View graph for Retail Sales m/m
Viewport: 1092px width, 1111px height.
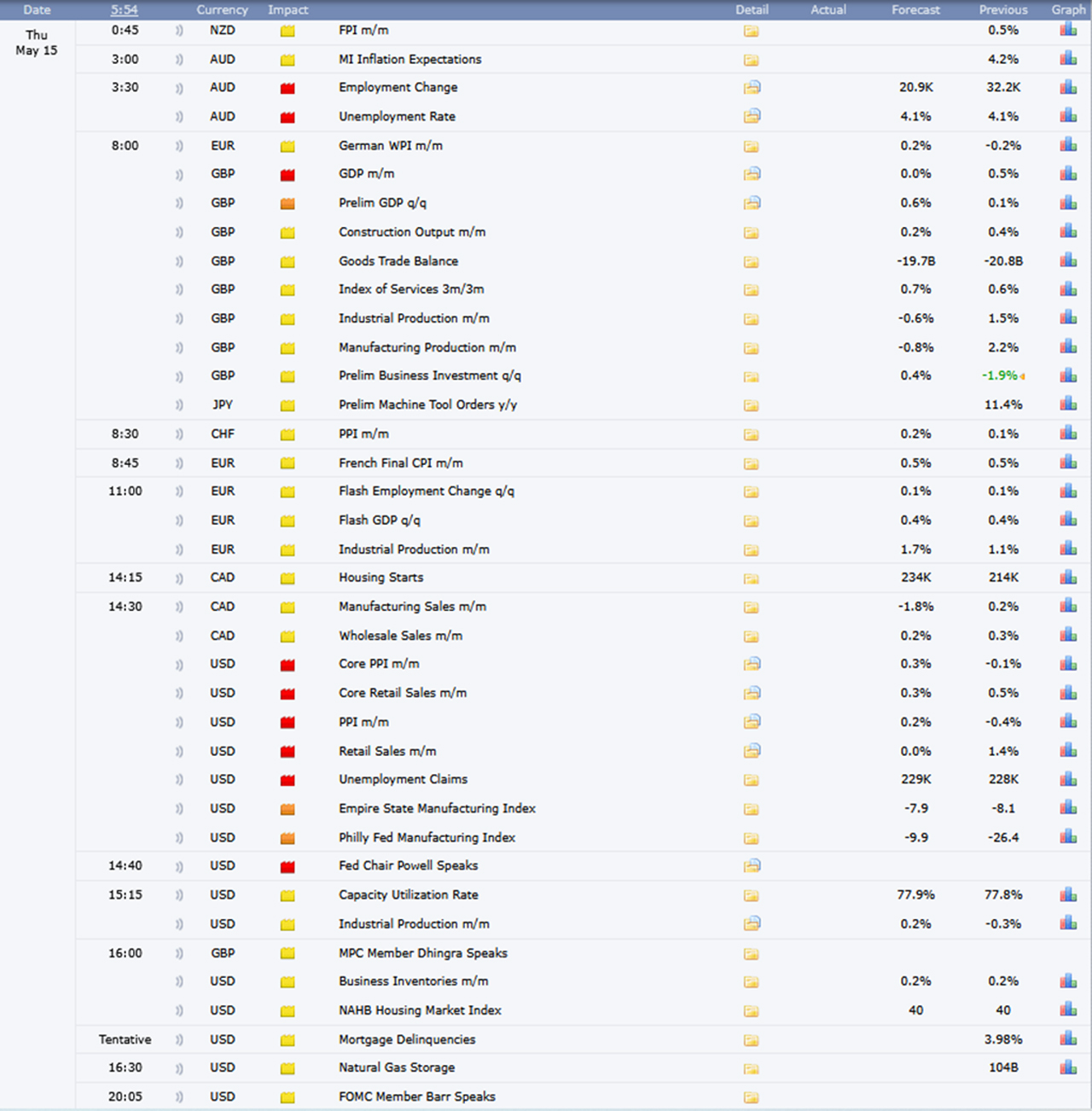point(1068,751)
